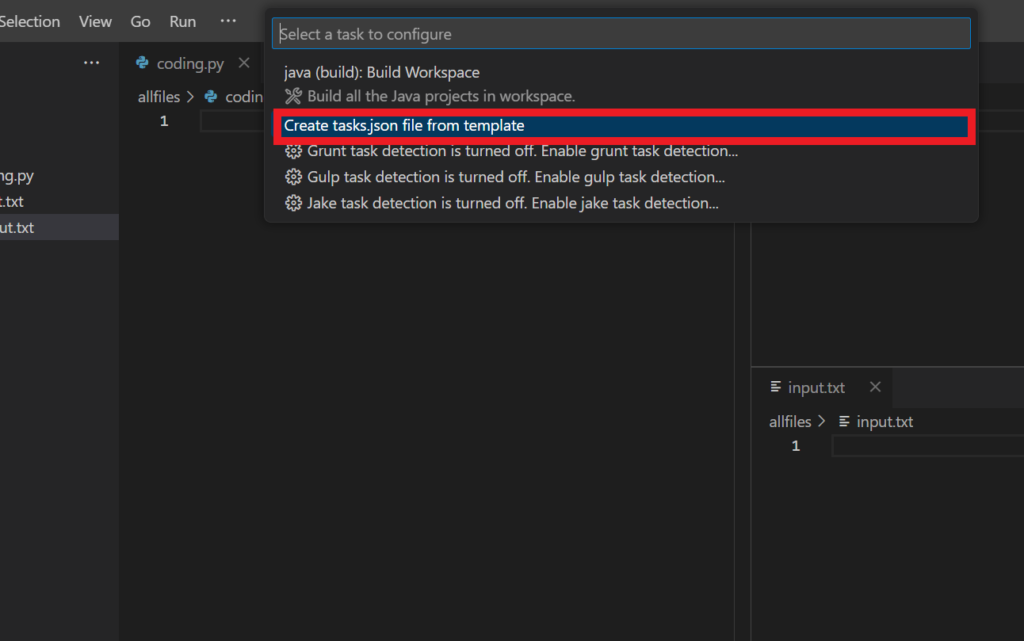
Task: Open the Run menu
Action: (x=182, y=22)
